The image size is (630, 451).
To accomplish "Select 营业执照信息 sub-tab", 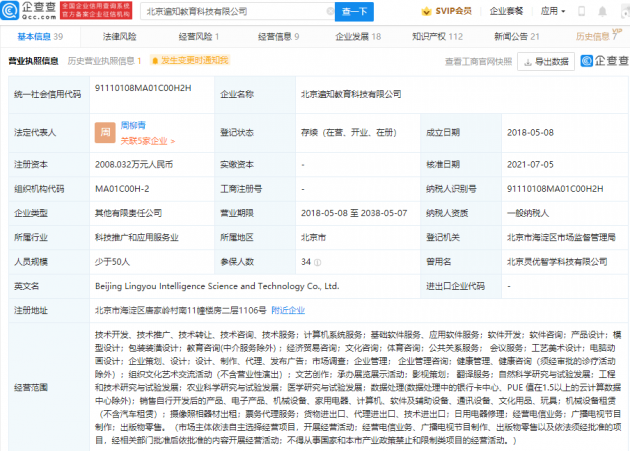I will point(33,61).
